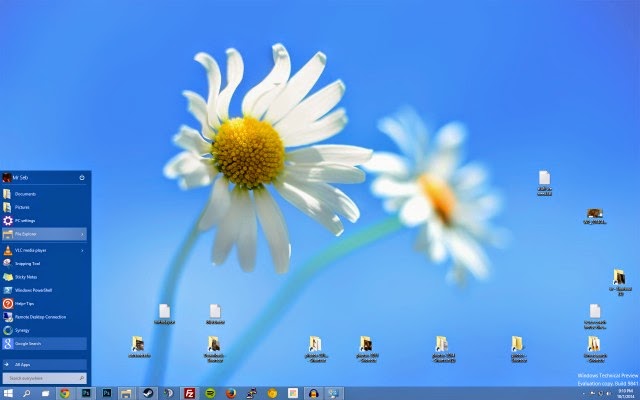
Task: Open the taskbar Search magnifier icon
Action: point(27,393)
